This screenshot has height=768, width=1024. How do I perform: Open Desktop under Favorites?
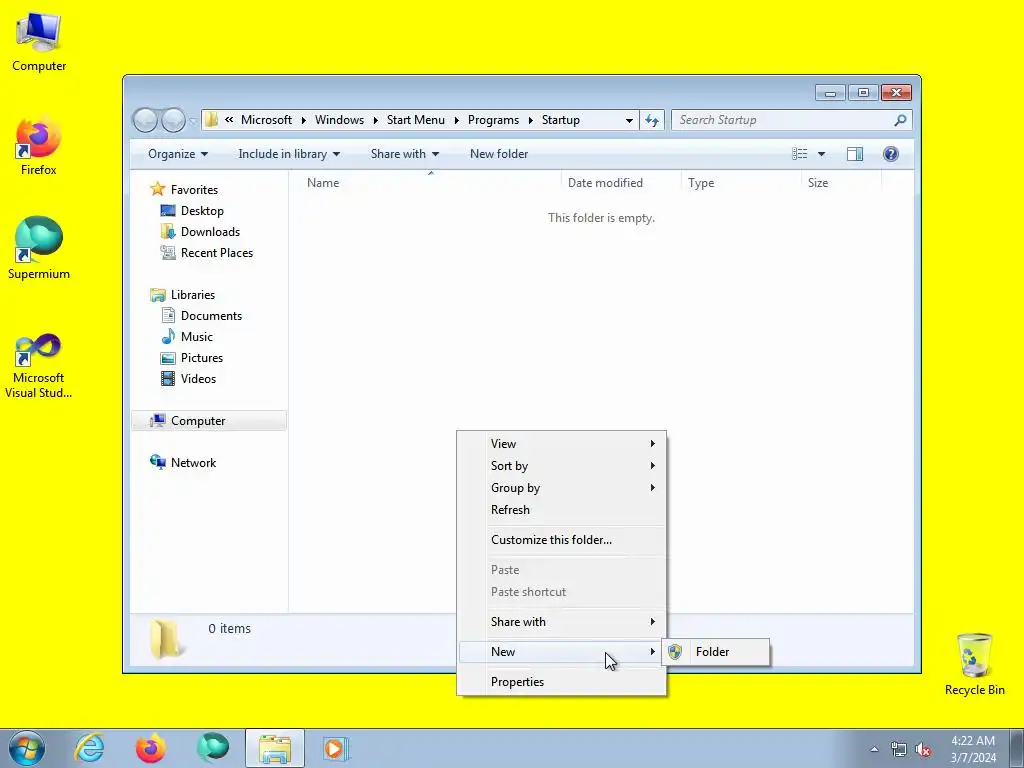pos(202,211)
